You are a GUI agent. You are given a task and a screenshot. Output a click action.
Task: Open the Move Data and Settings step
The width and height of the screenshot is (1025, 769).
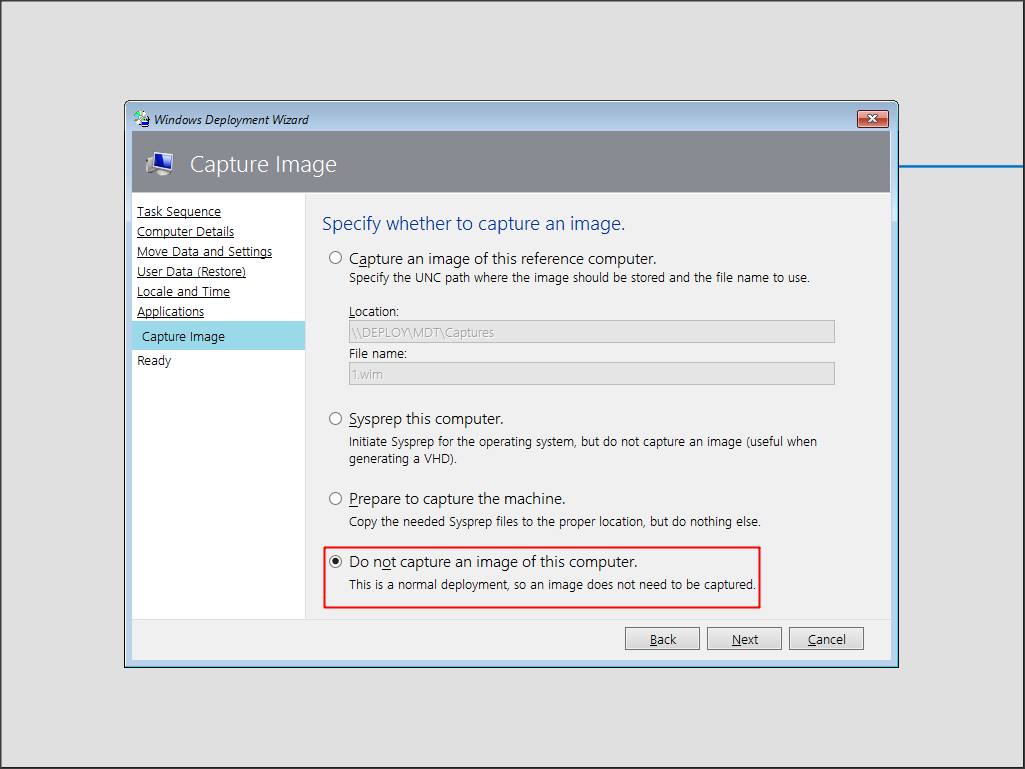204,252
